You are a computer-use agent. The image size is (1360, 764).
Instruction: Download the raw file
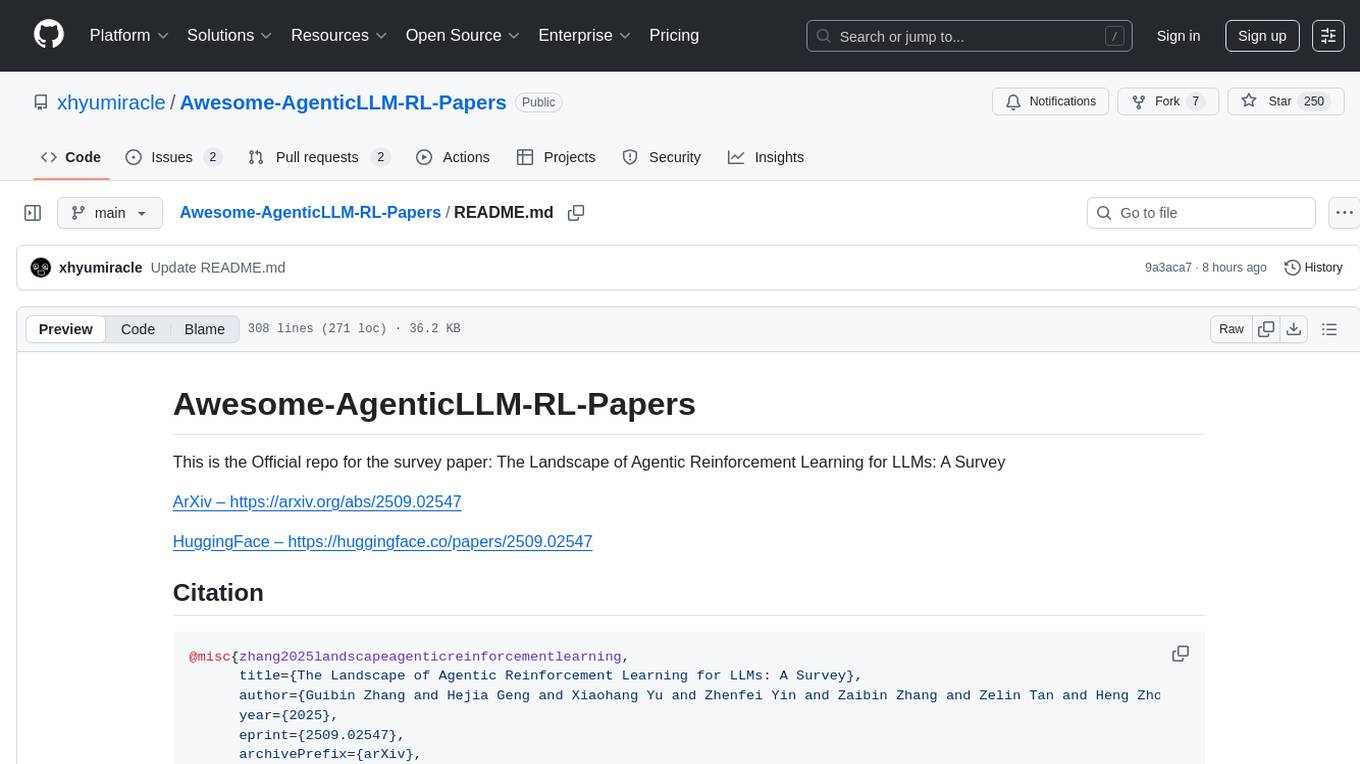(1293, 329)
